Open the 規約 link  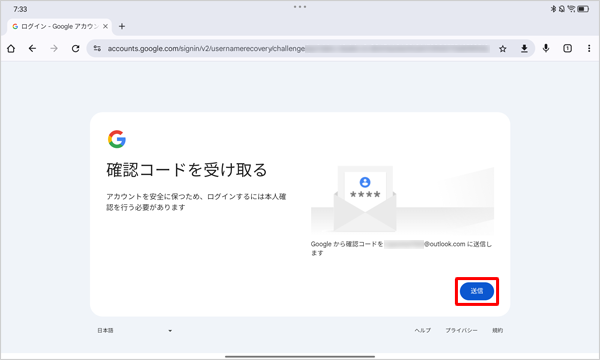(x=497, y=331)
